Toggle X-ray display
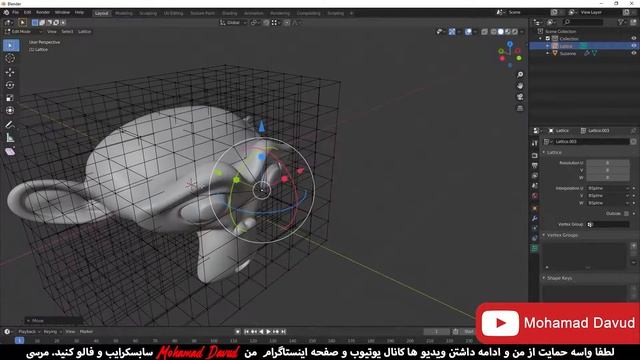 pos(484,31)
